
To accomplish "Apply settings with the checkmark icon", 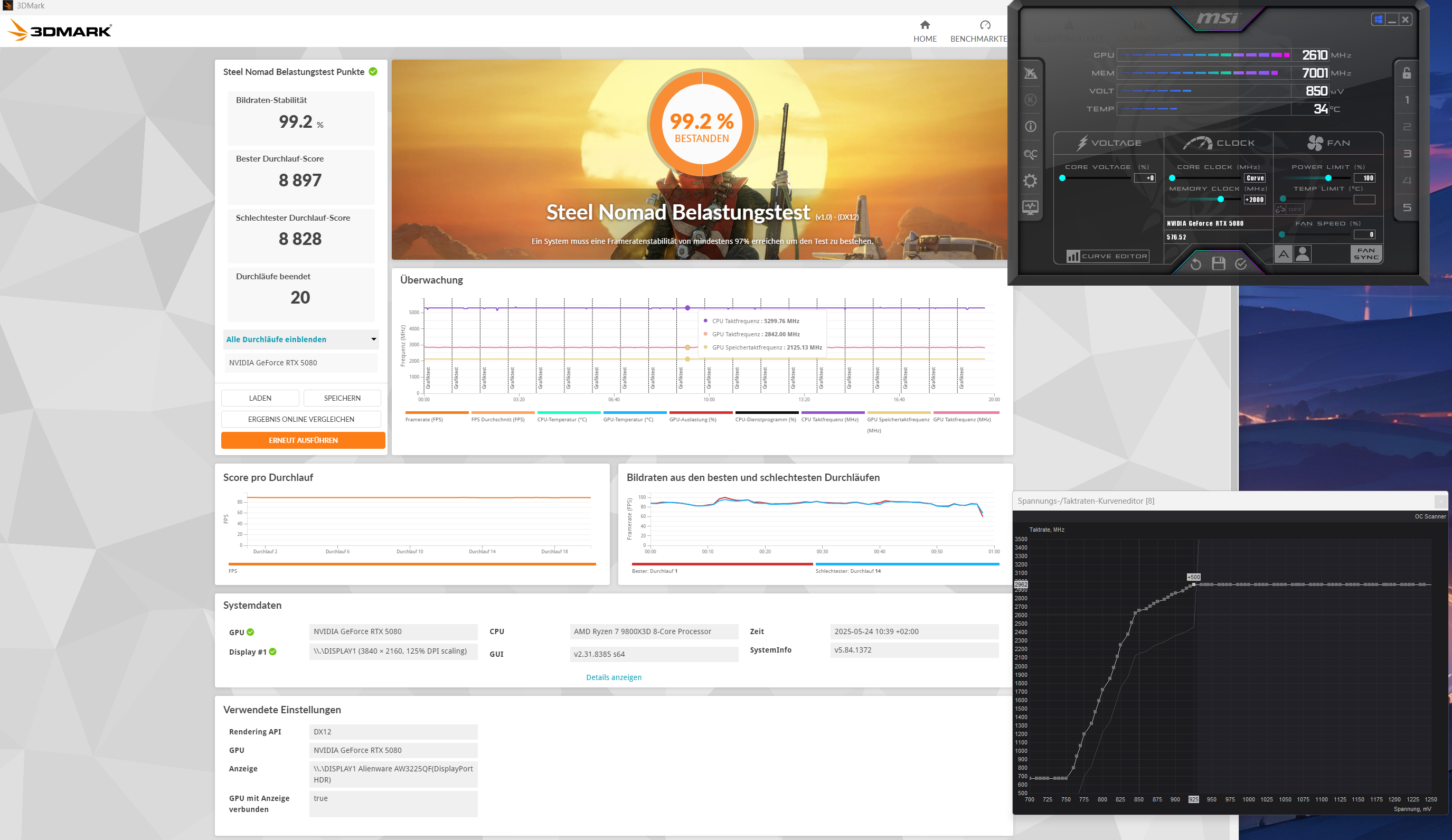I will 1241,263.
